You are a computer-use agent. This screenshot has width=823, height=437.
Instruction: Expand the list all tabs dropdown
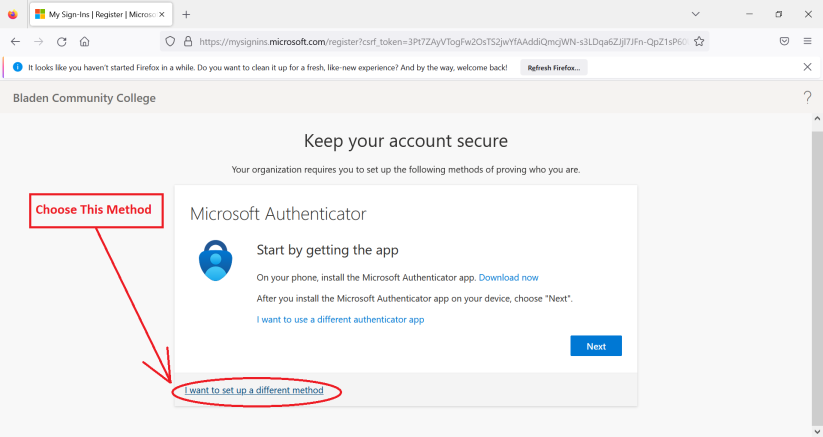coord(696,14)
